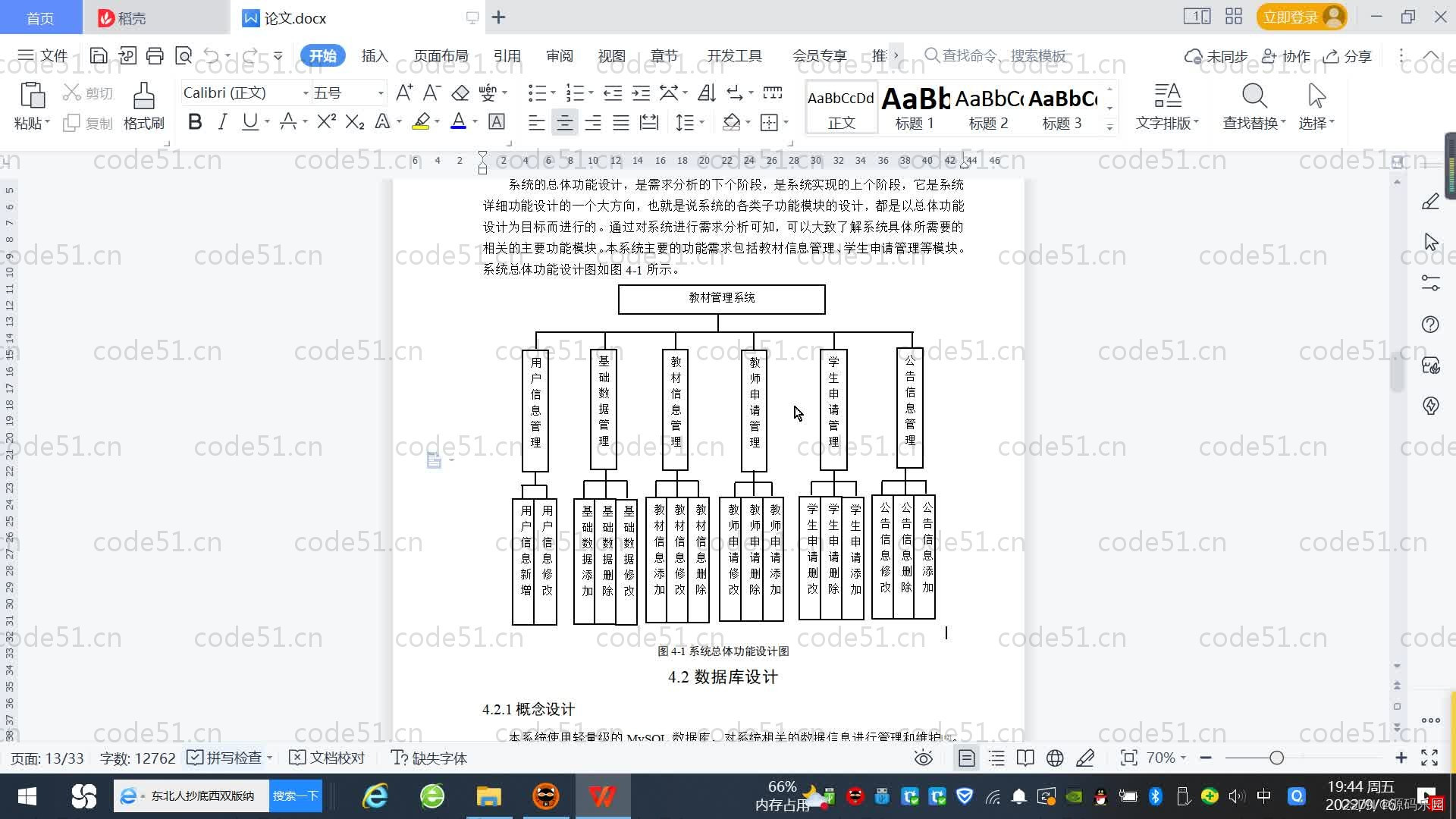Click the print icon in quick access toolbar
This screenshot has width=1456, height=819.
click(x=155, y=55)
